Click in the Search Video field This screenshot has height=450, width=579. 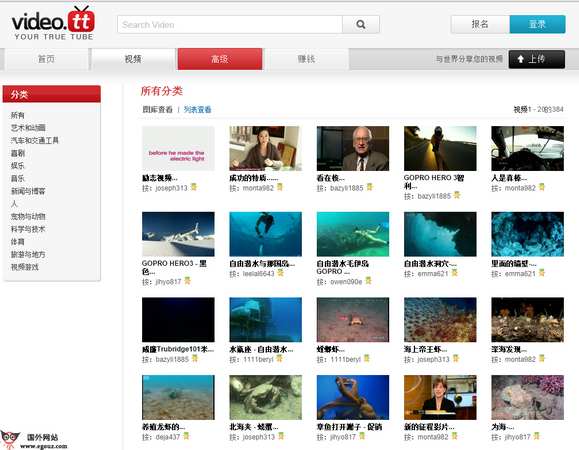[230, 25]
